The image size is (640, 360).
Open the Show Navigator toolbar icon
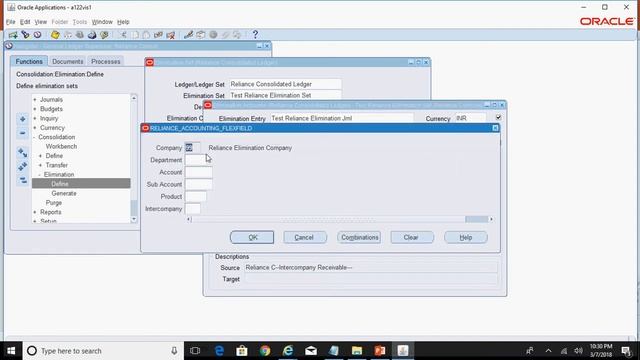[x=38, y=35]
